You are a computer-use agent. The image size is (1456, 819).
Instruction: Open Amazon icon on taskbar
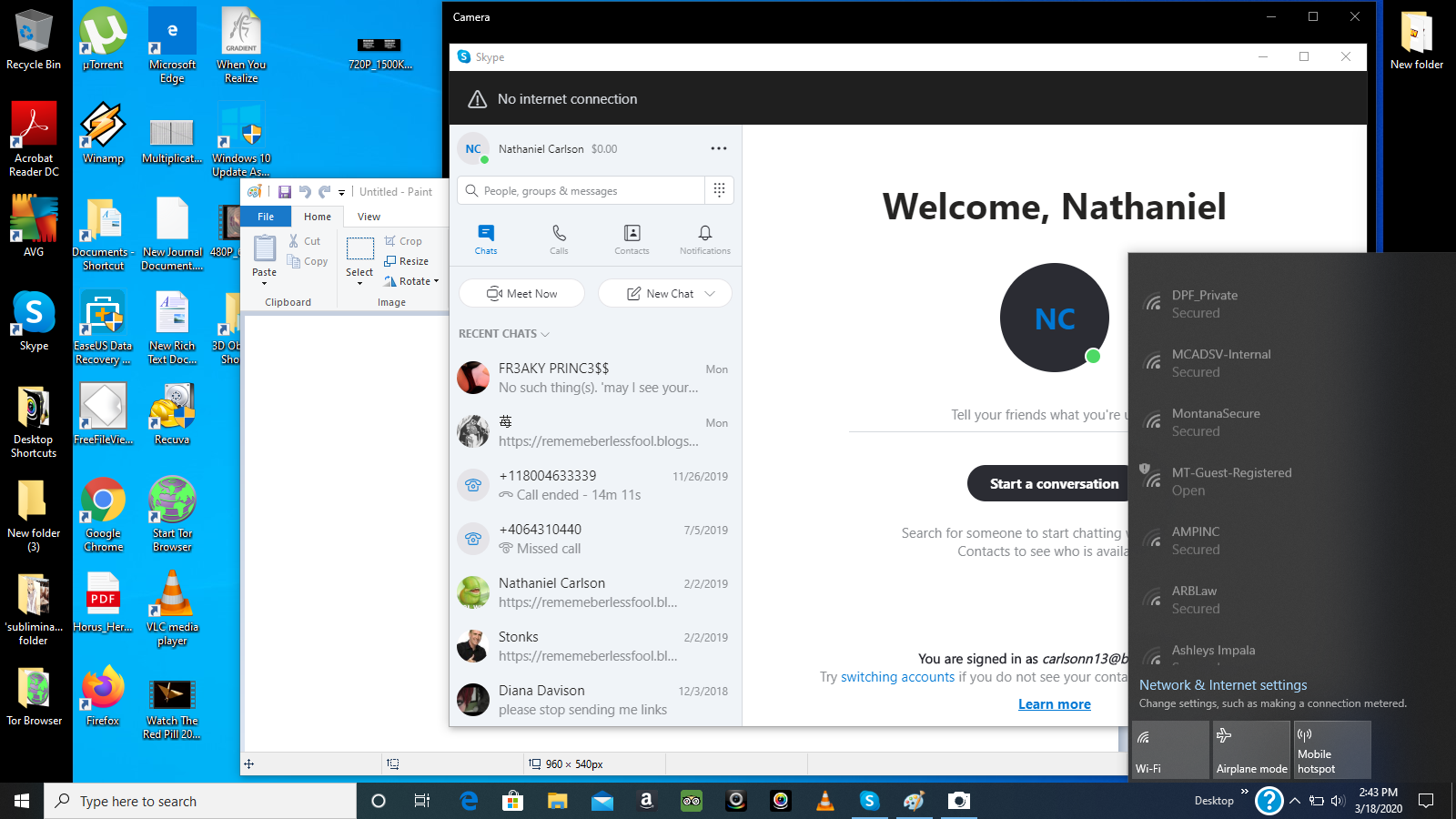647,801
